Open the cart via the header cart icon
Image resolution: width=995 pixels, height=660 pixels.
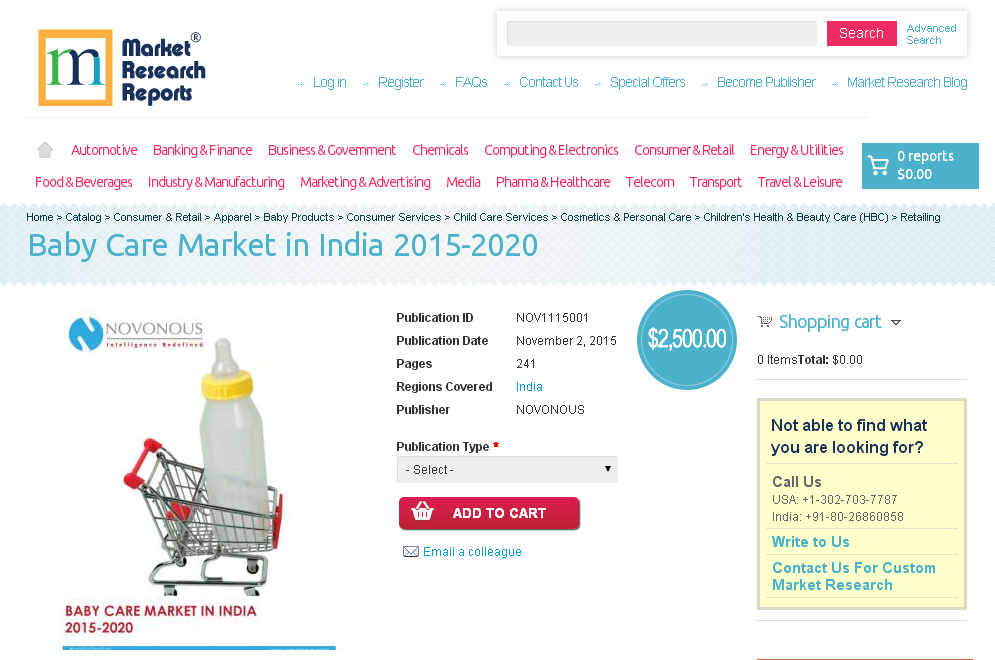pos(879,165)
